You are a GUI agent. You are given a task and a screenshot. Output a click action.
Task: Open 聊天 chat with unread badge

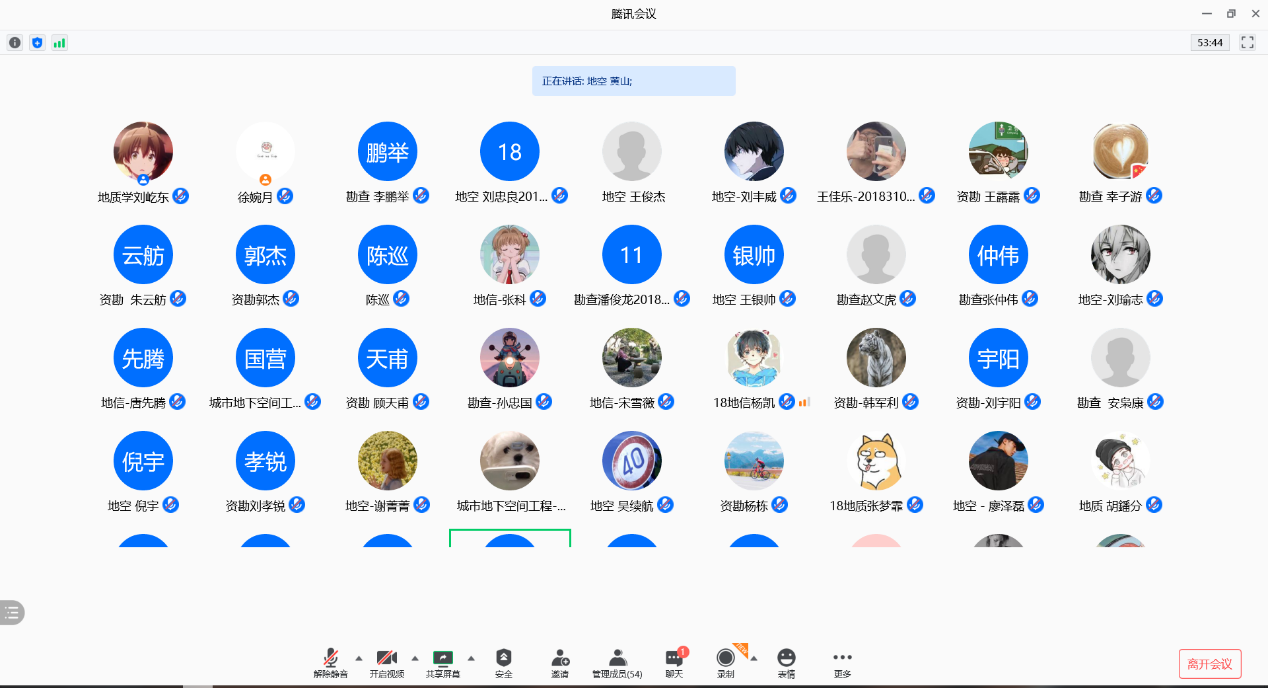(x=674, y=662)
